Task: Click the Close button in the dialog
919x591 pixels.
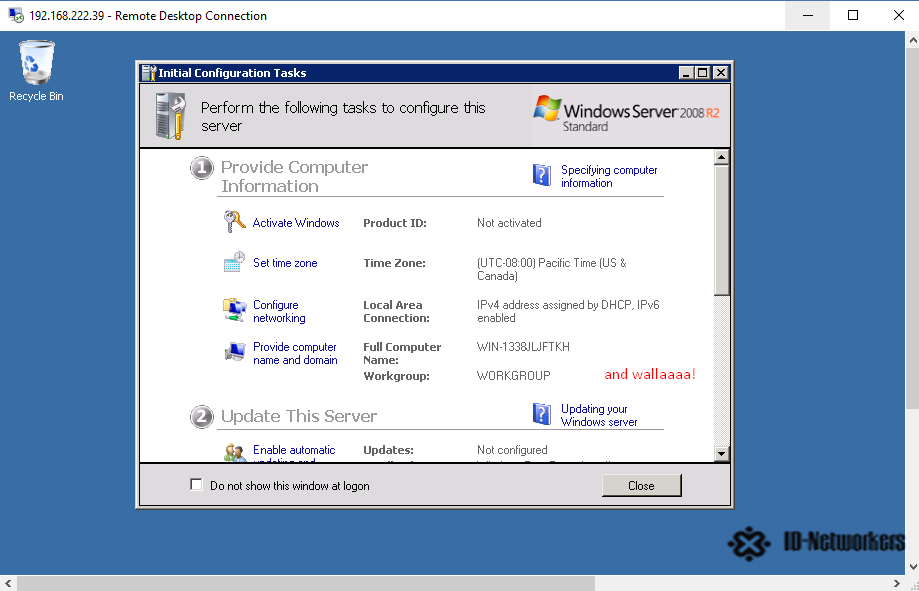Action: pyautogui.click(x=642, y=485)
